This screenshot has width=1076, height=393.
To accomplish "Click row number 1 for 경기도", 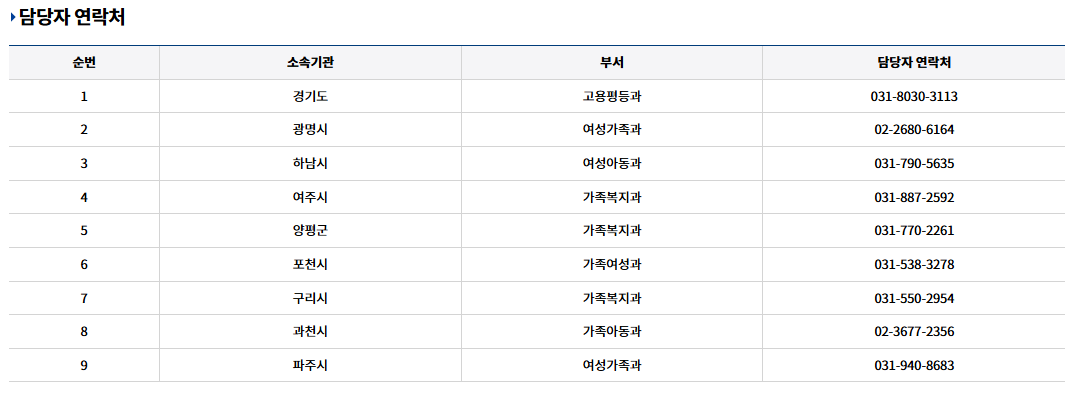I will (84, 97).
